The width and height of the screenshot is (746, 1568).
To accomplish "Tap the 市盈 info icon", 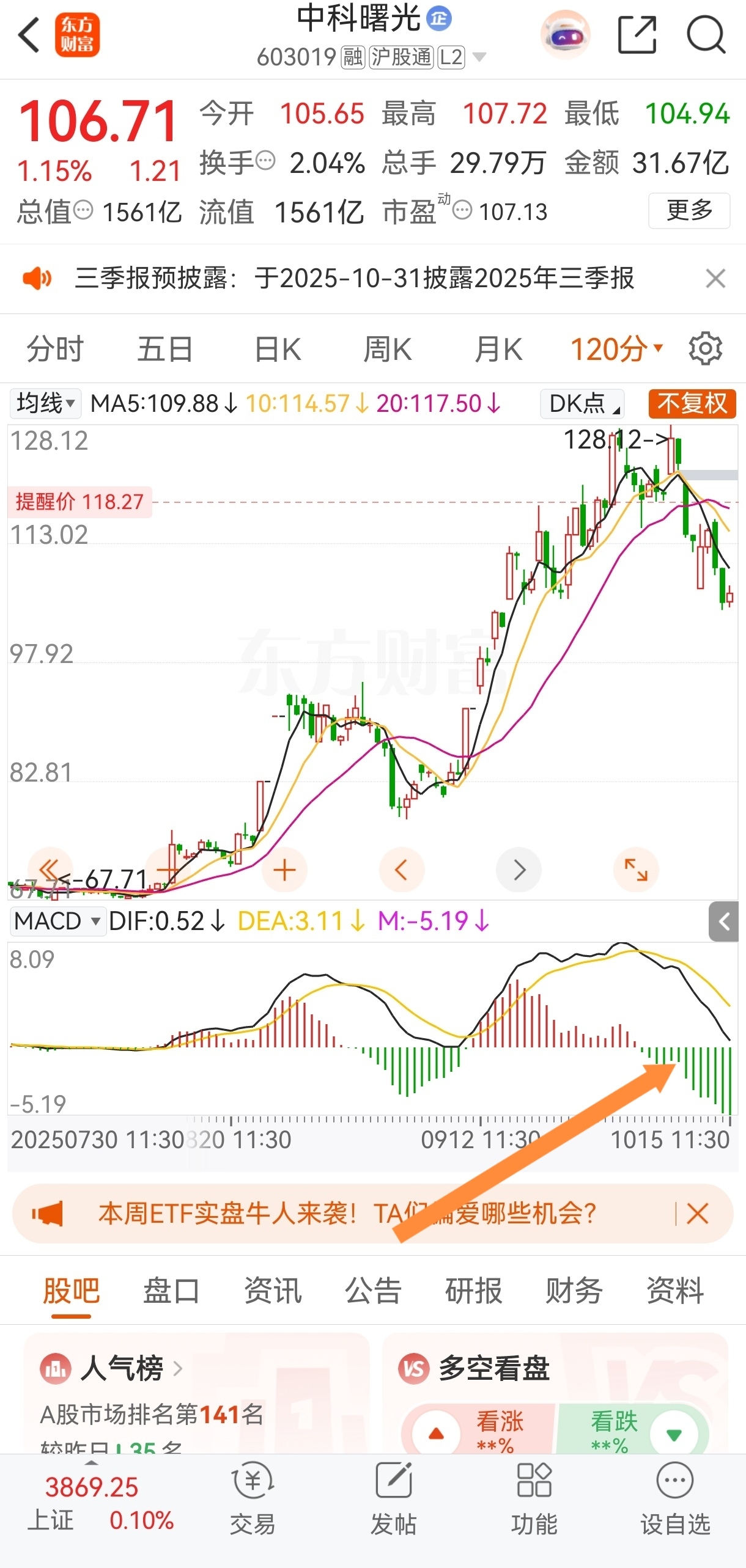I will click(462, 211).
